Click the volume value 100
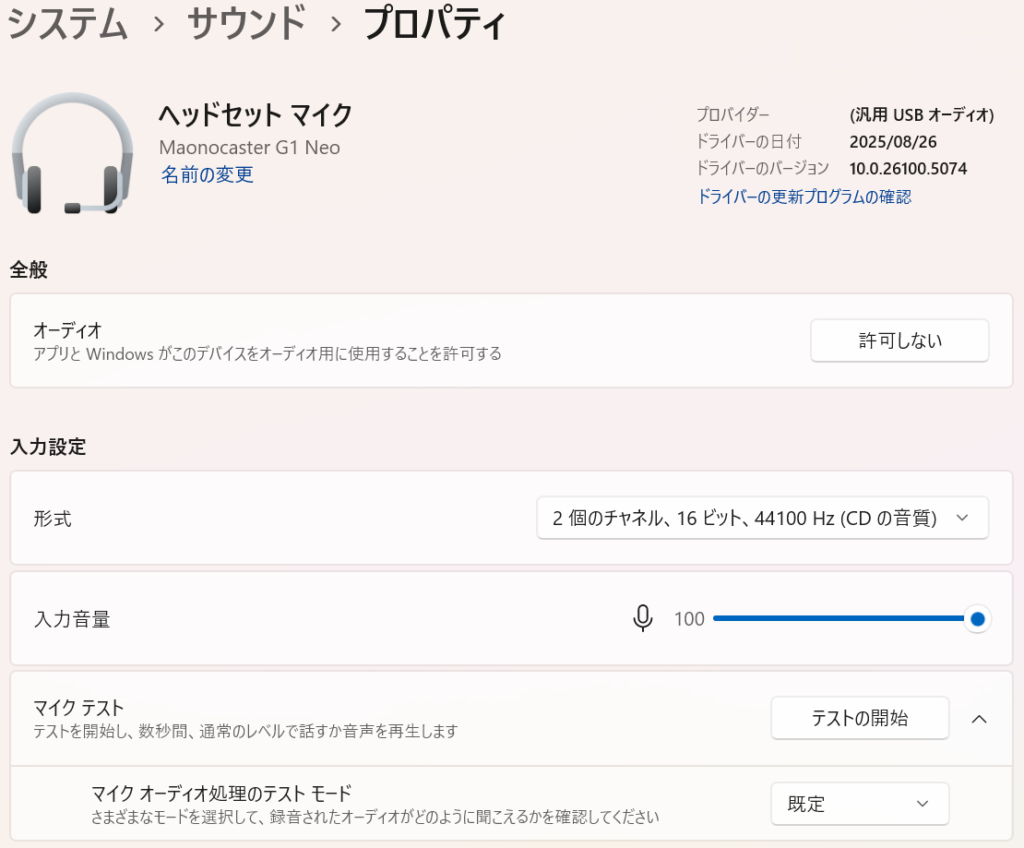The image size is (1024, 848). point(689,619)
